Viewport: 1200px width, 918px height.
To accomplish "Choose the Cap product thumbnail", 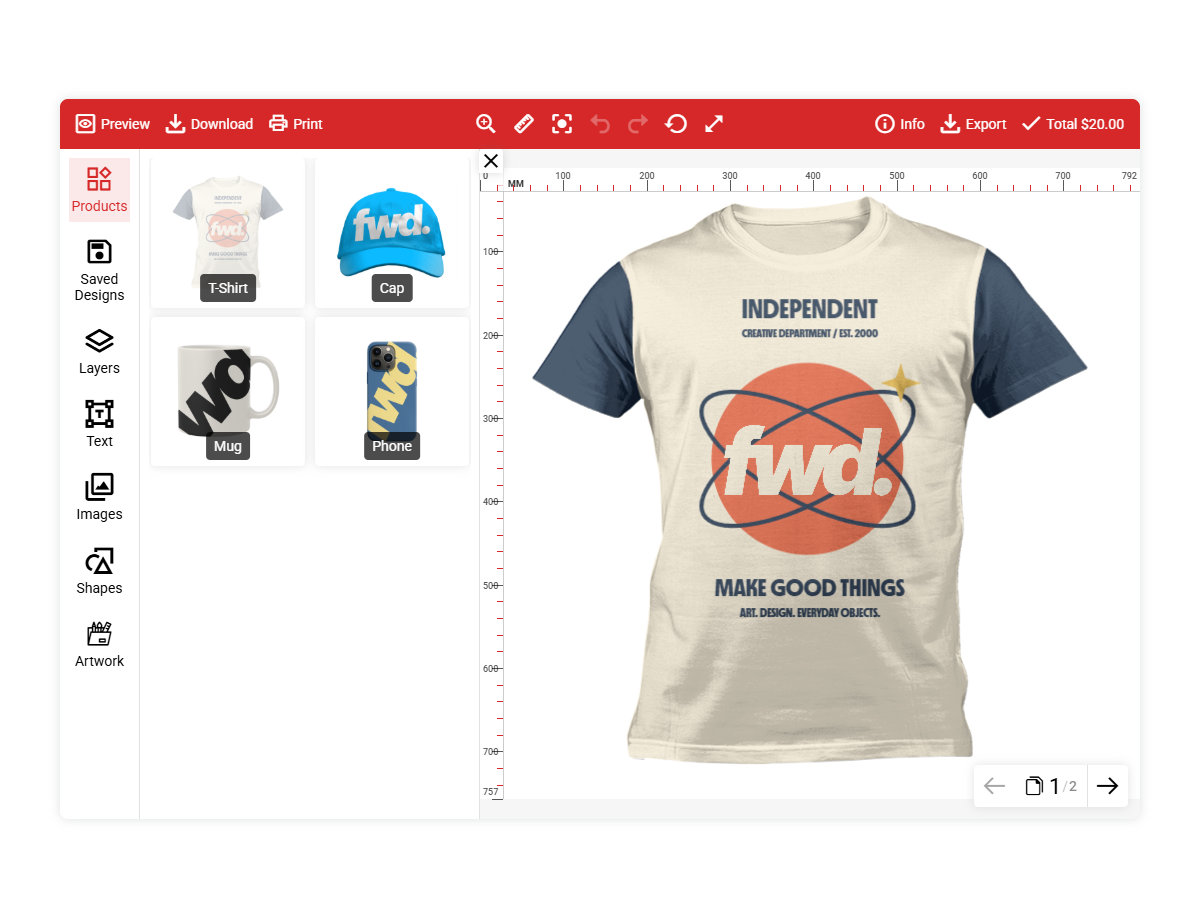I will coord(392,232).
